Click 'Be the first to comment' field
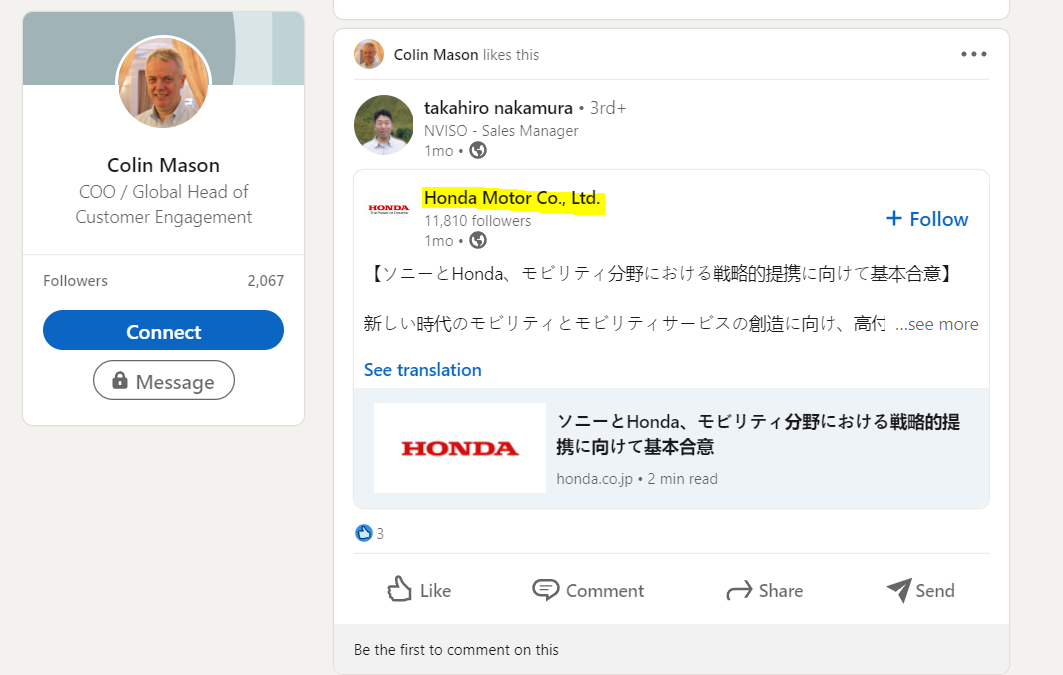The image size is (1063, 675). tap(456, 650)
